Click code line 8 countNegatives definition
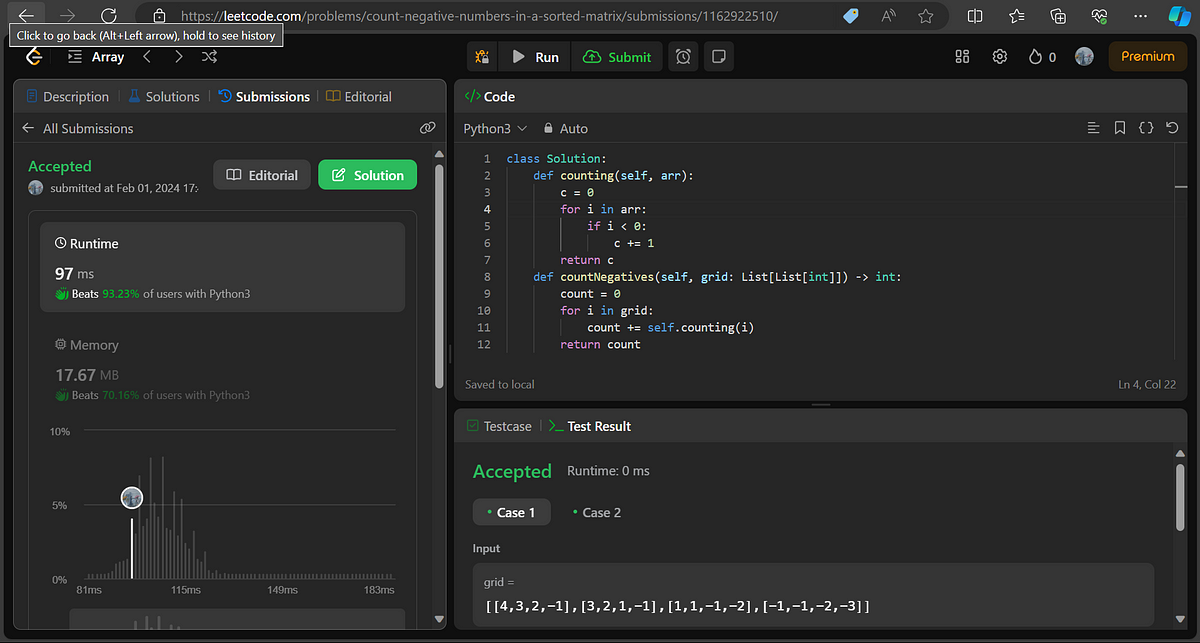This screenshot has height=643, width=1200. [x=717, y=276]
